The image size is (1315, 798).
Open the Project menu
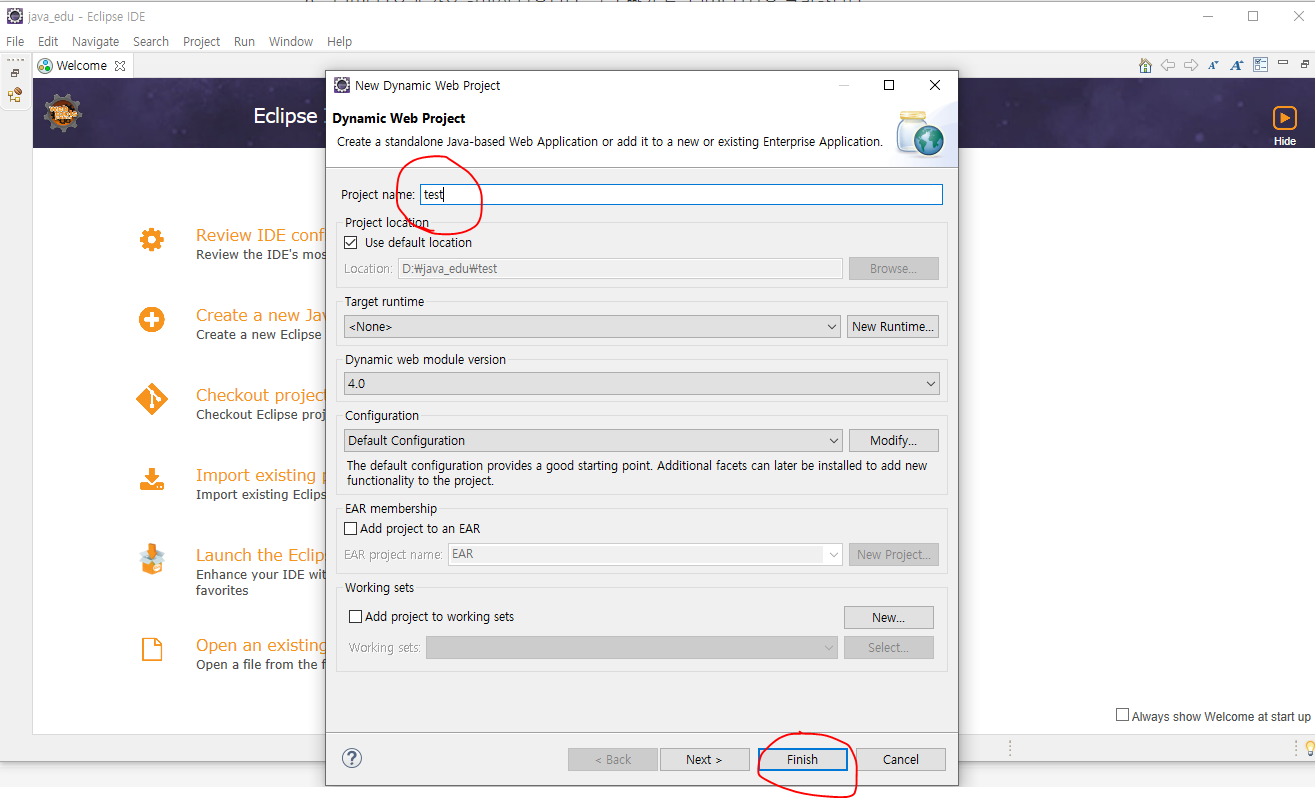[x=201, y=42]
